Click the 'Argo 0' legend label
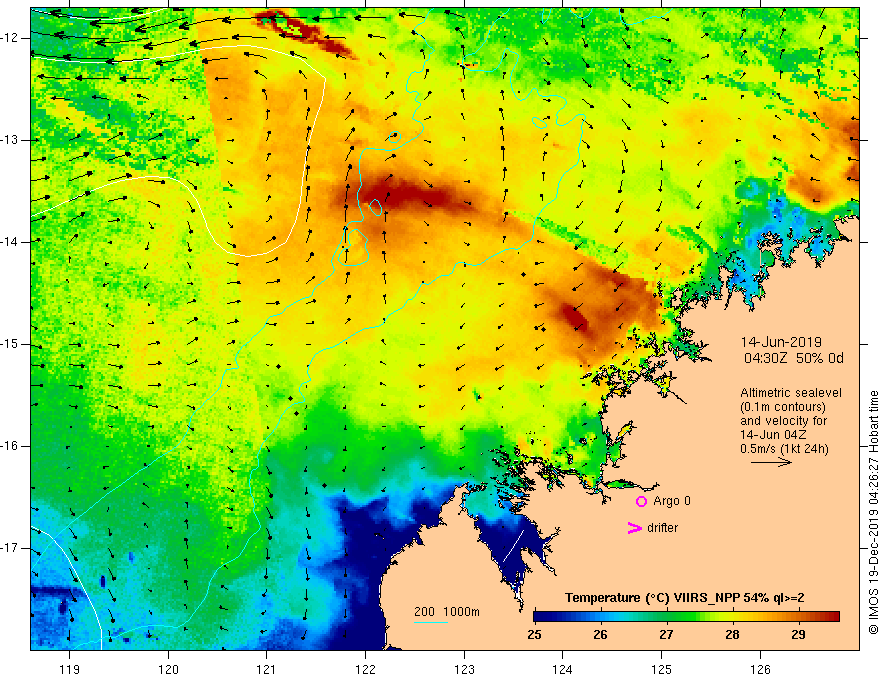880x680 pixels. [672, 501]
